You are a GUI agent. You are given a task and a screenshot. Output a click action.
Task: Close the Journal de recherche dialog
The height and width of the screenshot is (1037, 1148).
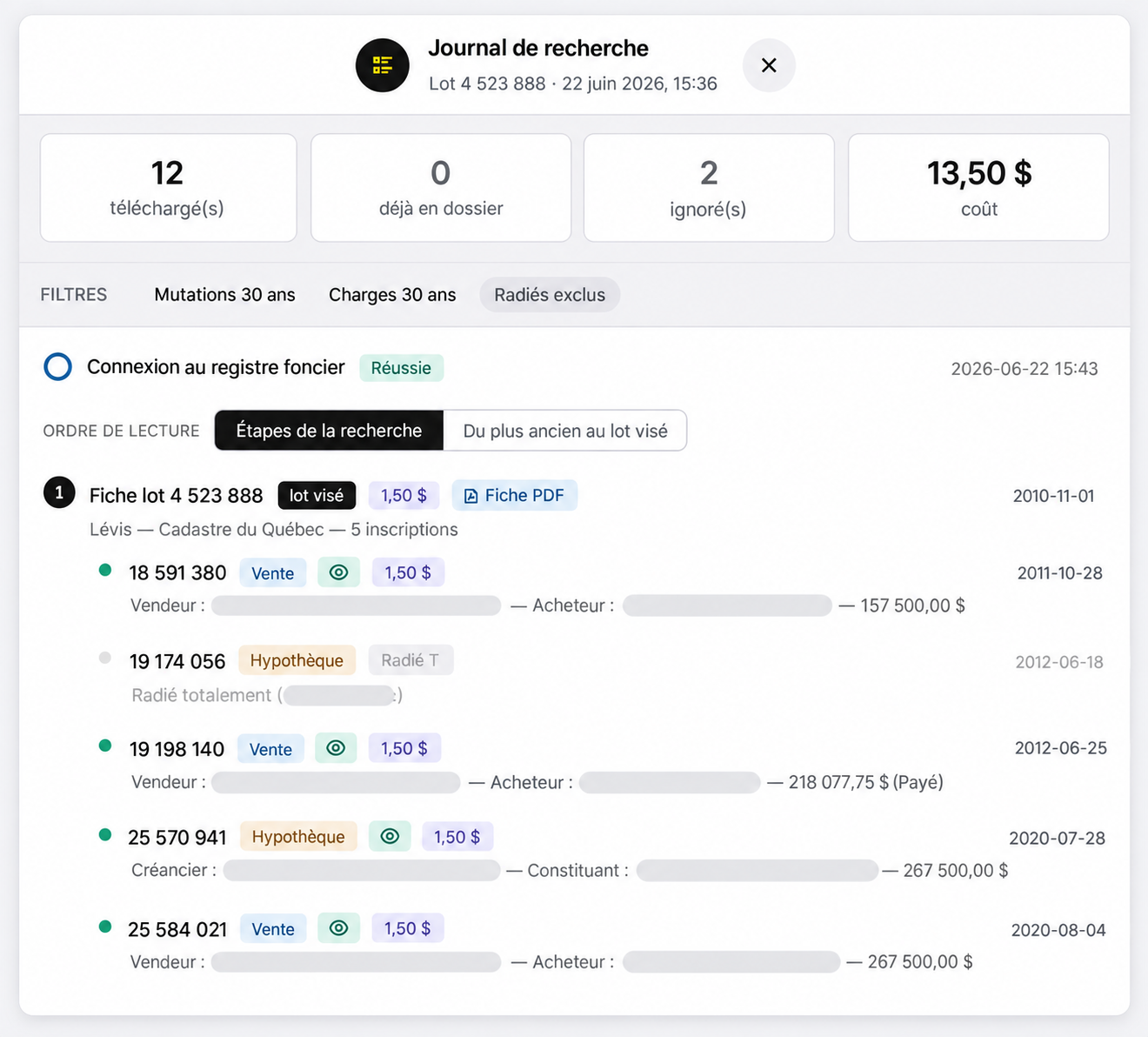click(769, 65)
